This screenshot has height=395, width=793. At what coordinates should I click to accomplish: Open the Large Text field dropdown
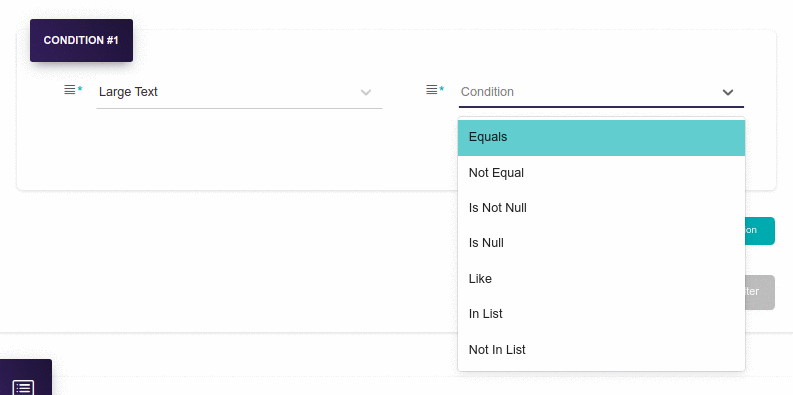click(239, 92)
